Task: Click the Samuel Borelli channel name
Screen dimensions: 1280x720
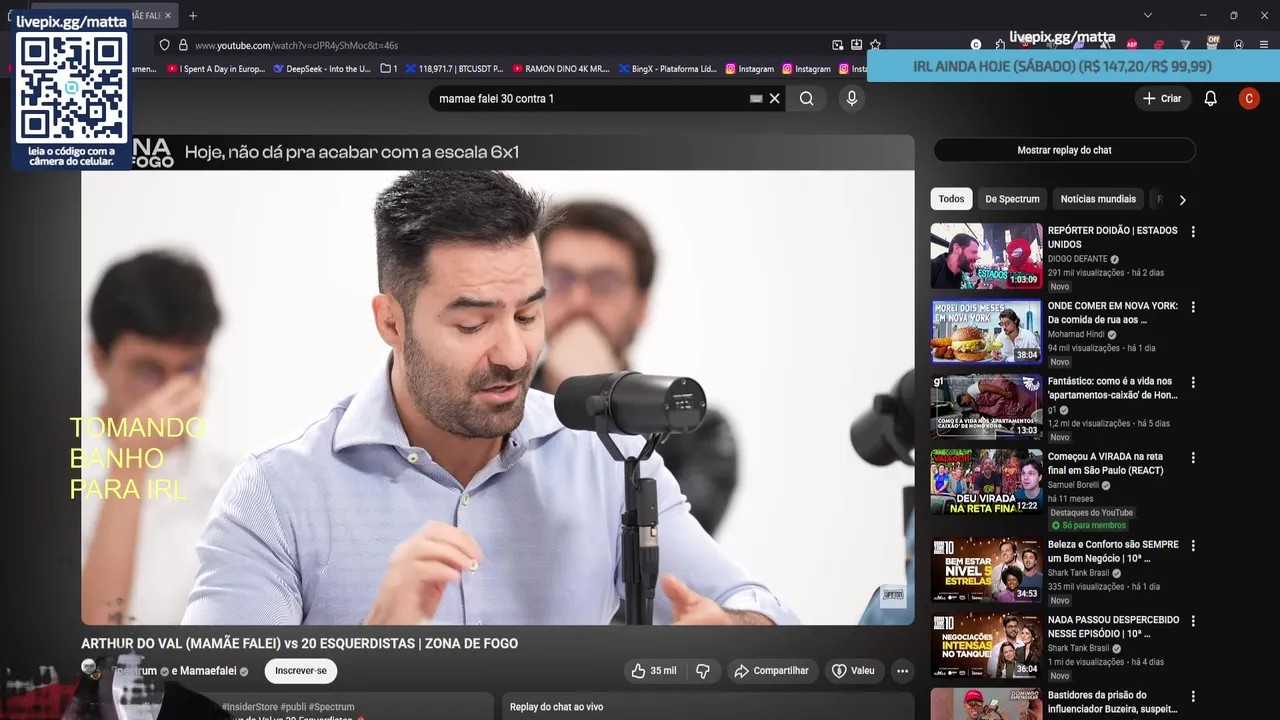Action: tap(1073, 485)
